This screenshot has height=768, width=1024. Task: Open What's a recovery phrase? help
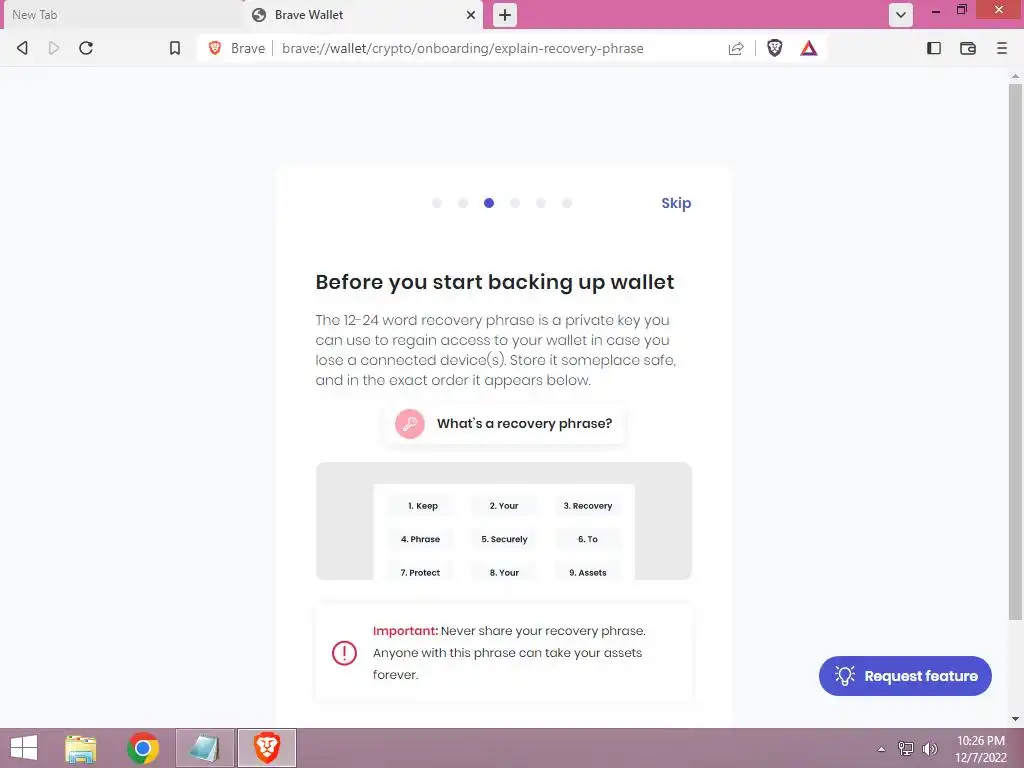tap(504, 424)
